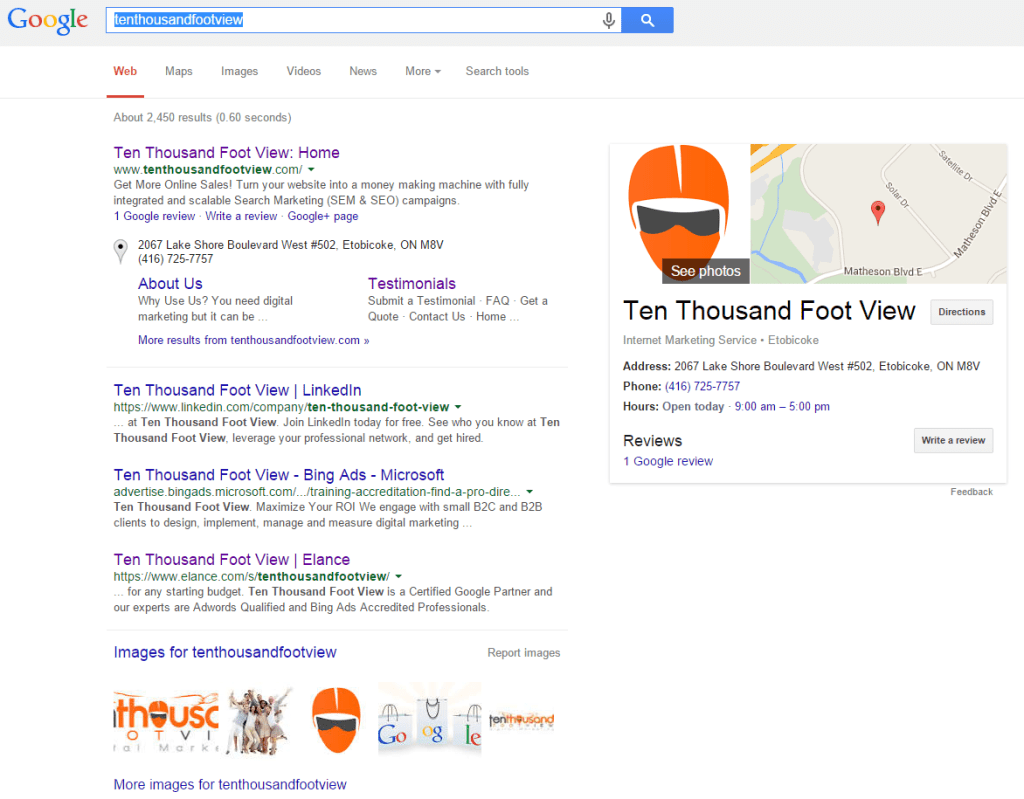
Task: Switch to the Maps tab
Action: [178, 71]
